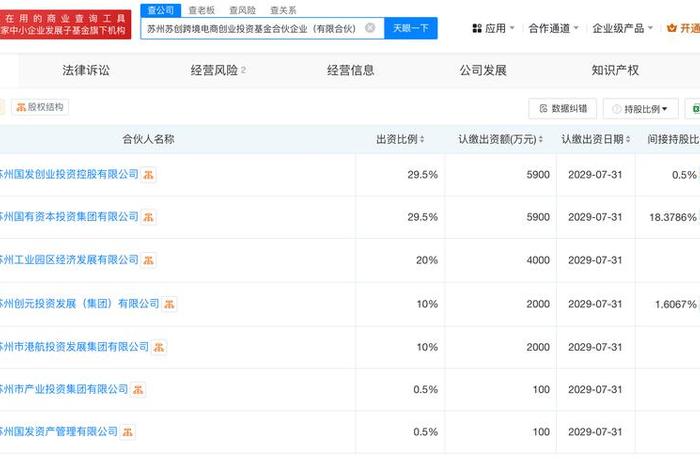Open the 企业级产品 dropdown menu
Viewport: 700px width, 470px height.
pyautogui.click(x=622, y=28)
